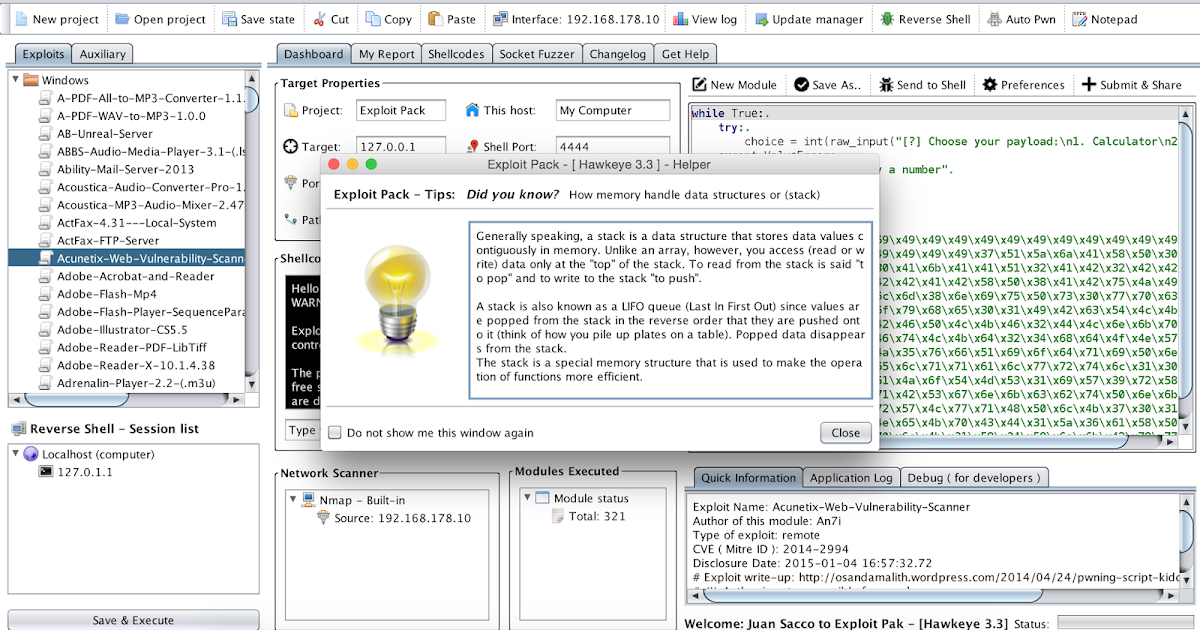Open the Debug (for developers) tab

pos(975,478)
